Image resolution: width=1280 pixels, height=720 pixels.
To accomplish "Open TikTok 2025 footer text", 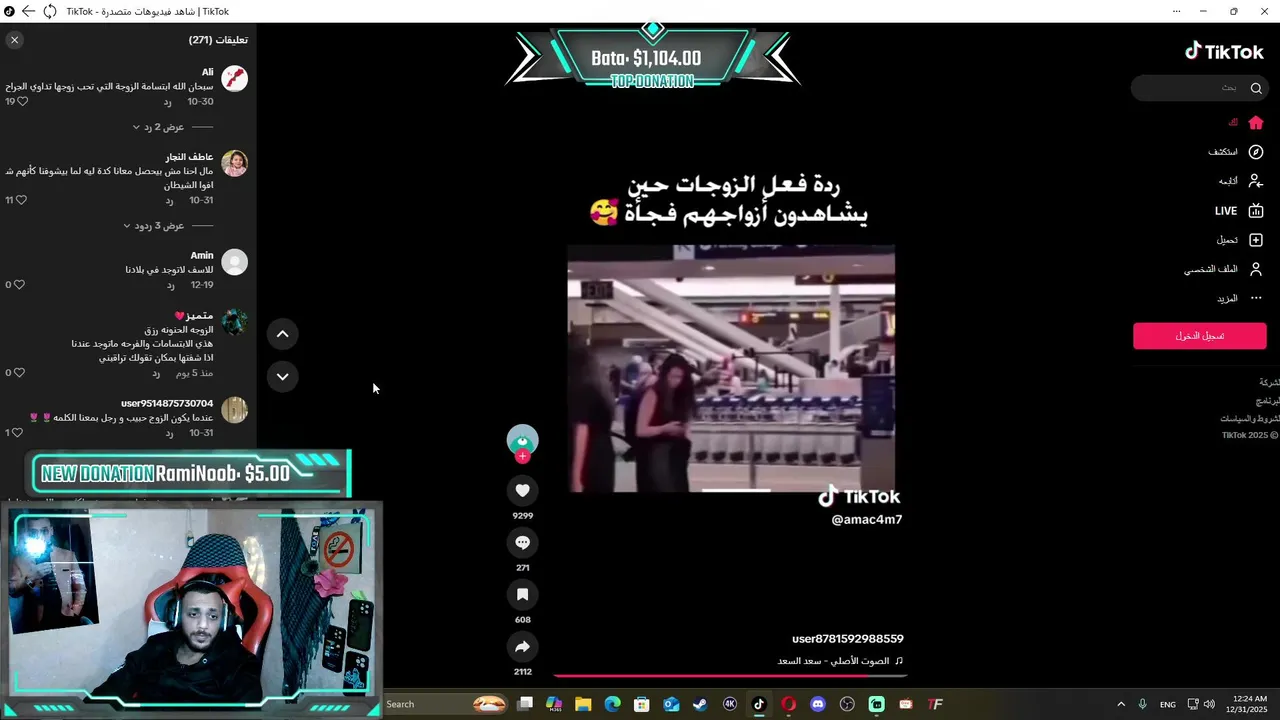I will click(x=1250, y=435).
